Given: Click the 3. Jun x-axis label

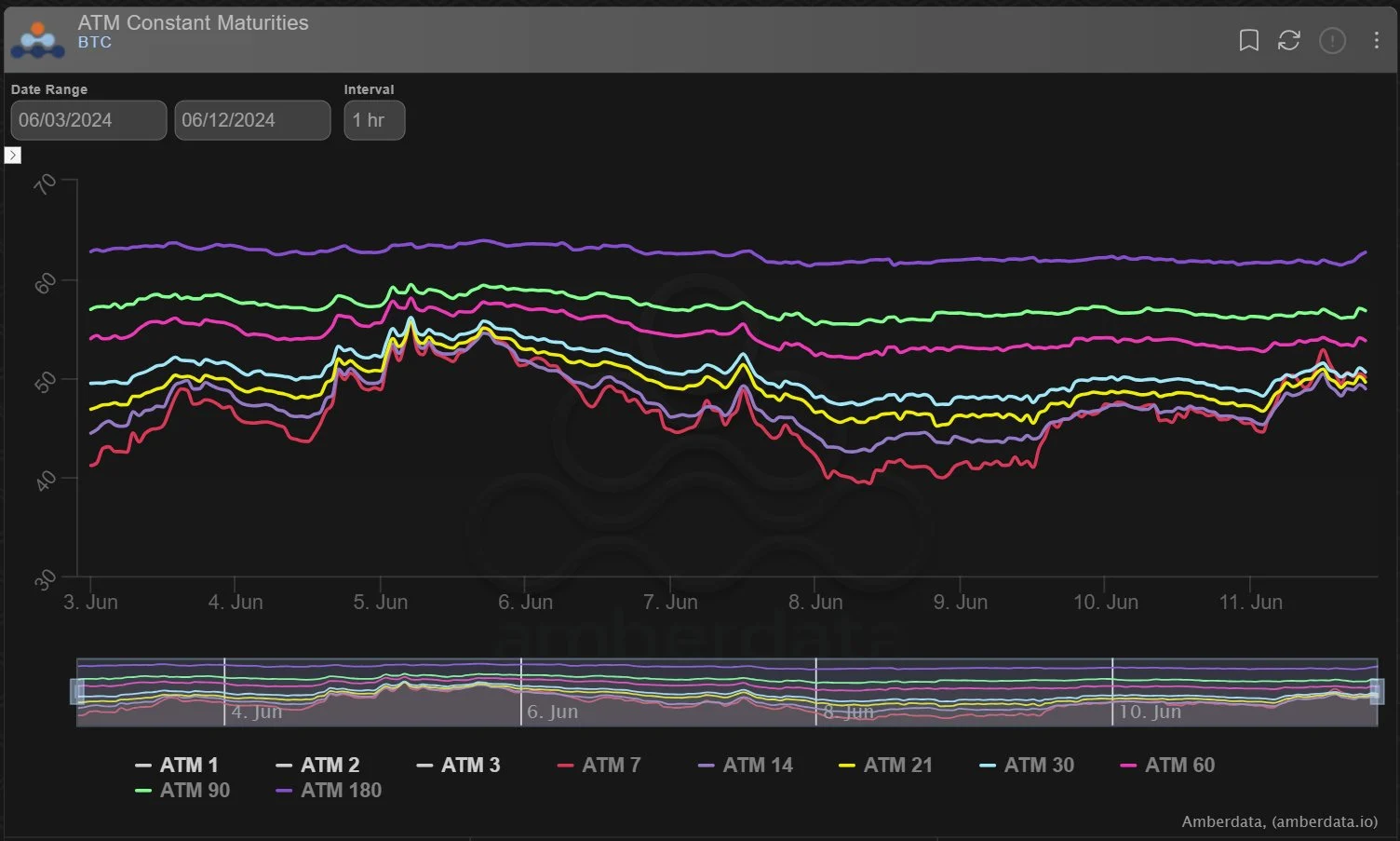Looking at the screenshot, I should pyautogui.click(x=90, y=602).
